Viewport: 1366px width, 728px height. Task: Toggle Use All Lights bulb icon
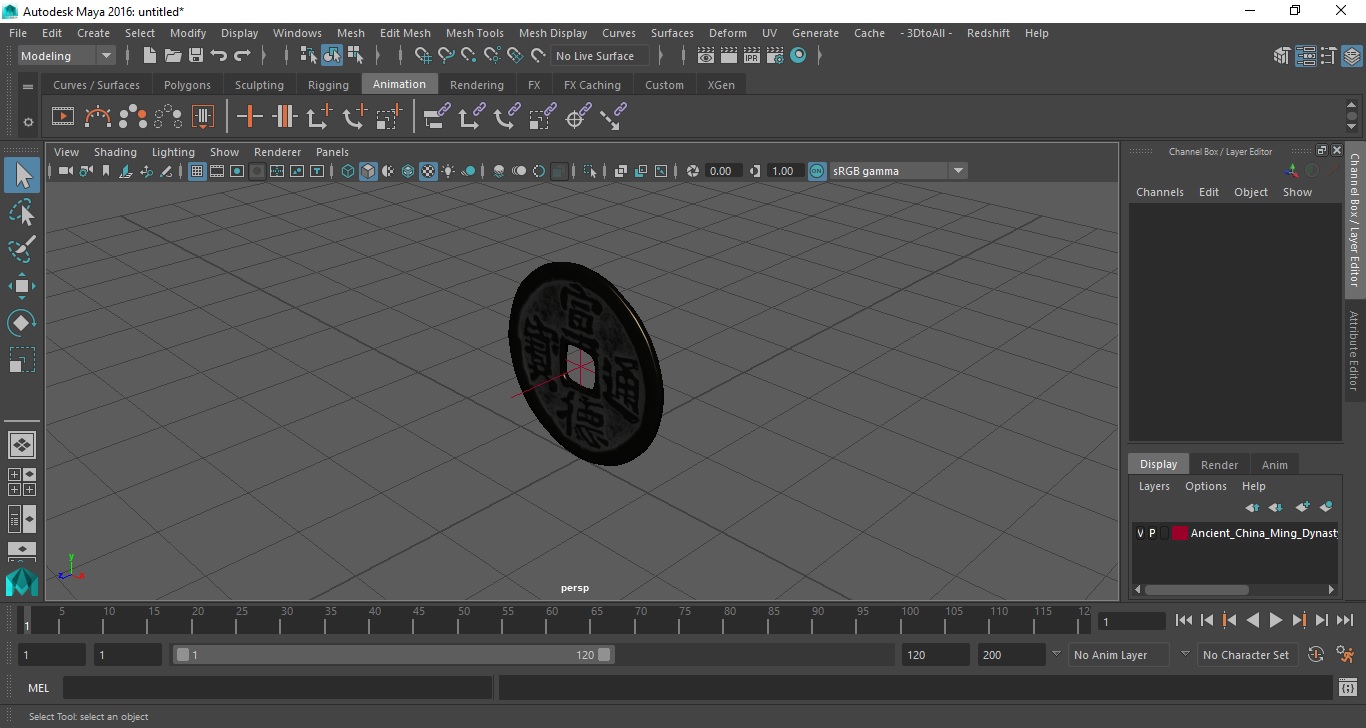point(448,171)
